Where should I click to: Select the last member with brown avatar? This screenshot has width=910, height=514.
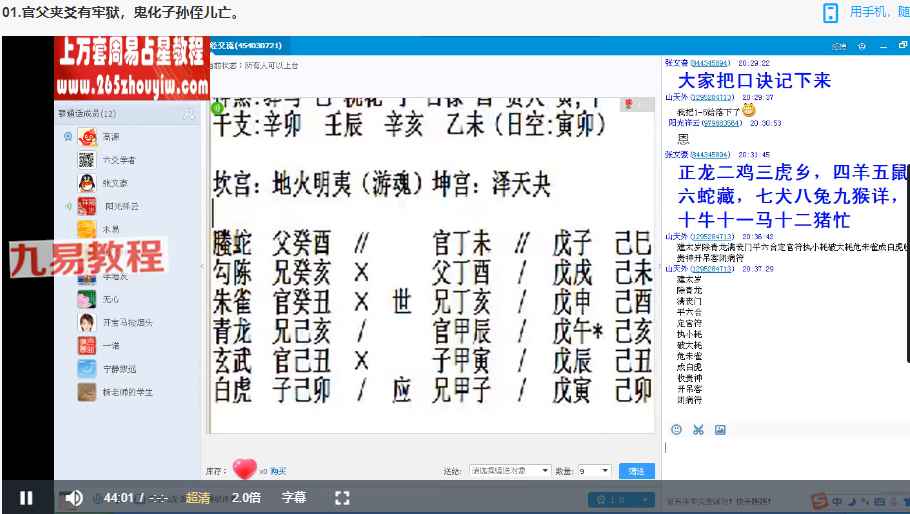tap(87, 392)
